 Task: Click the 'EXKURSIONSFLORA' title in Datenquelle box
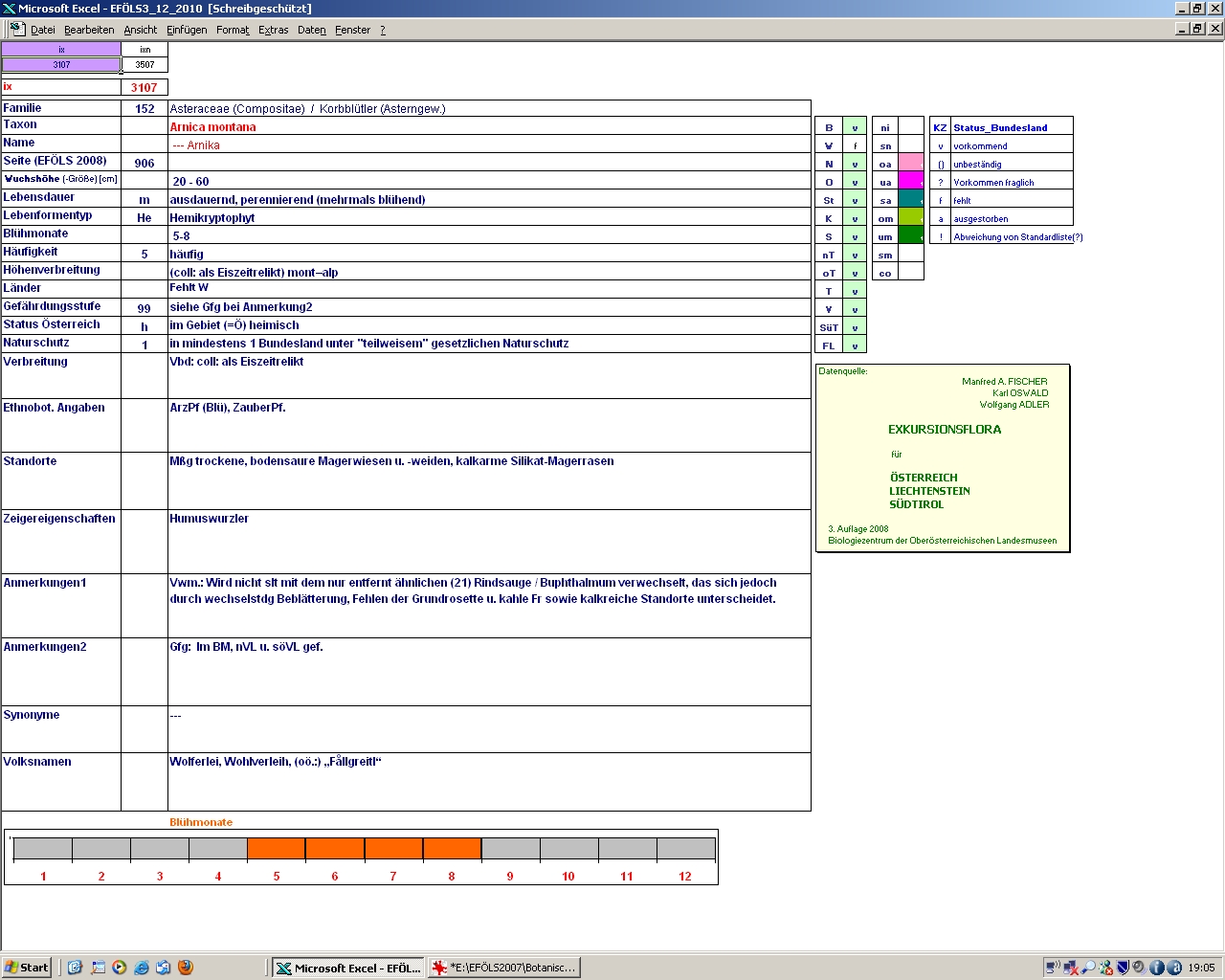pyautogui.click(x=945, y=430)
